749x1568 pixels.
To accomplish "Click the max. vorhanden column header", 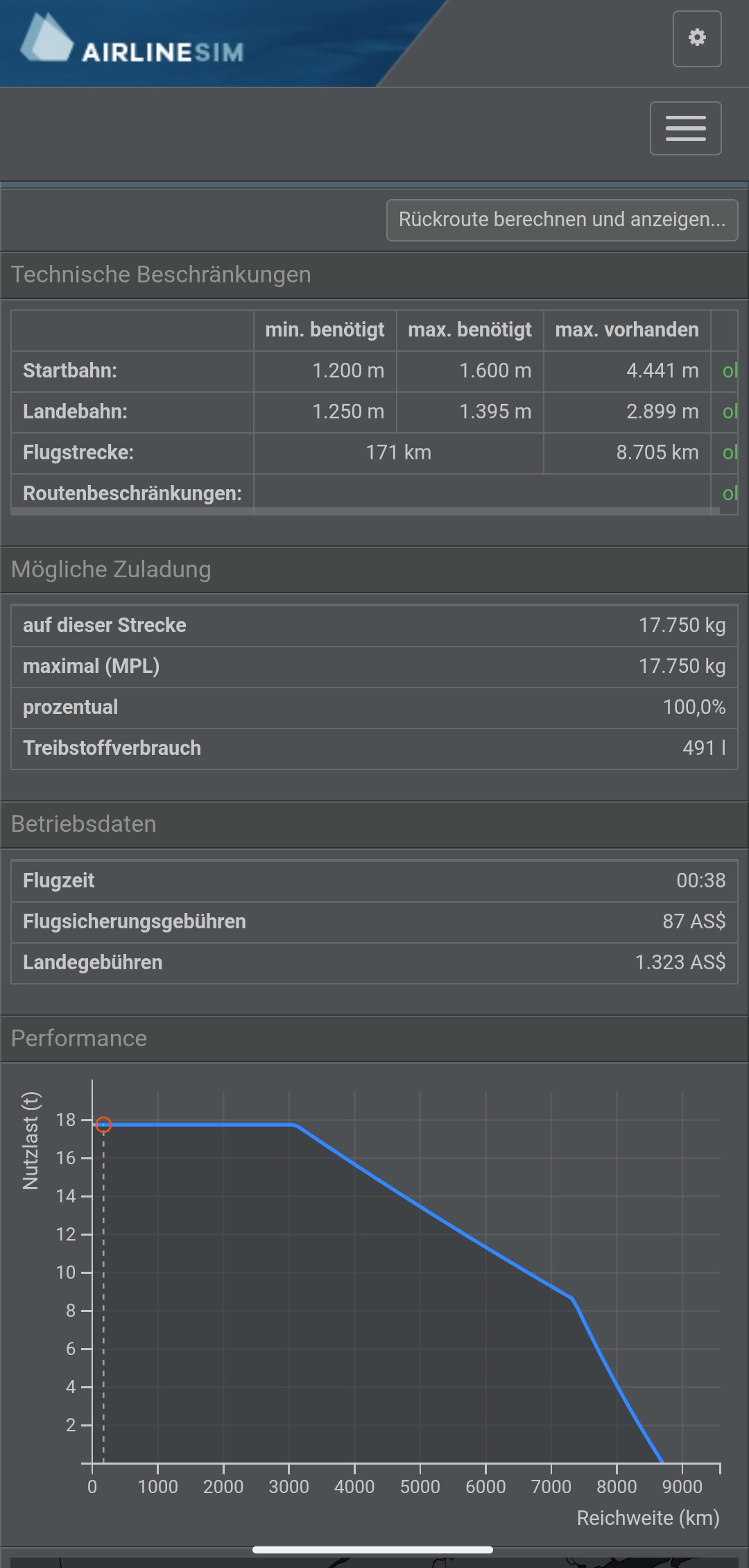I will click(627, 330).
